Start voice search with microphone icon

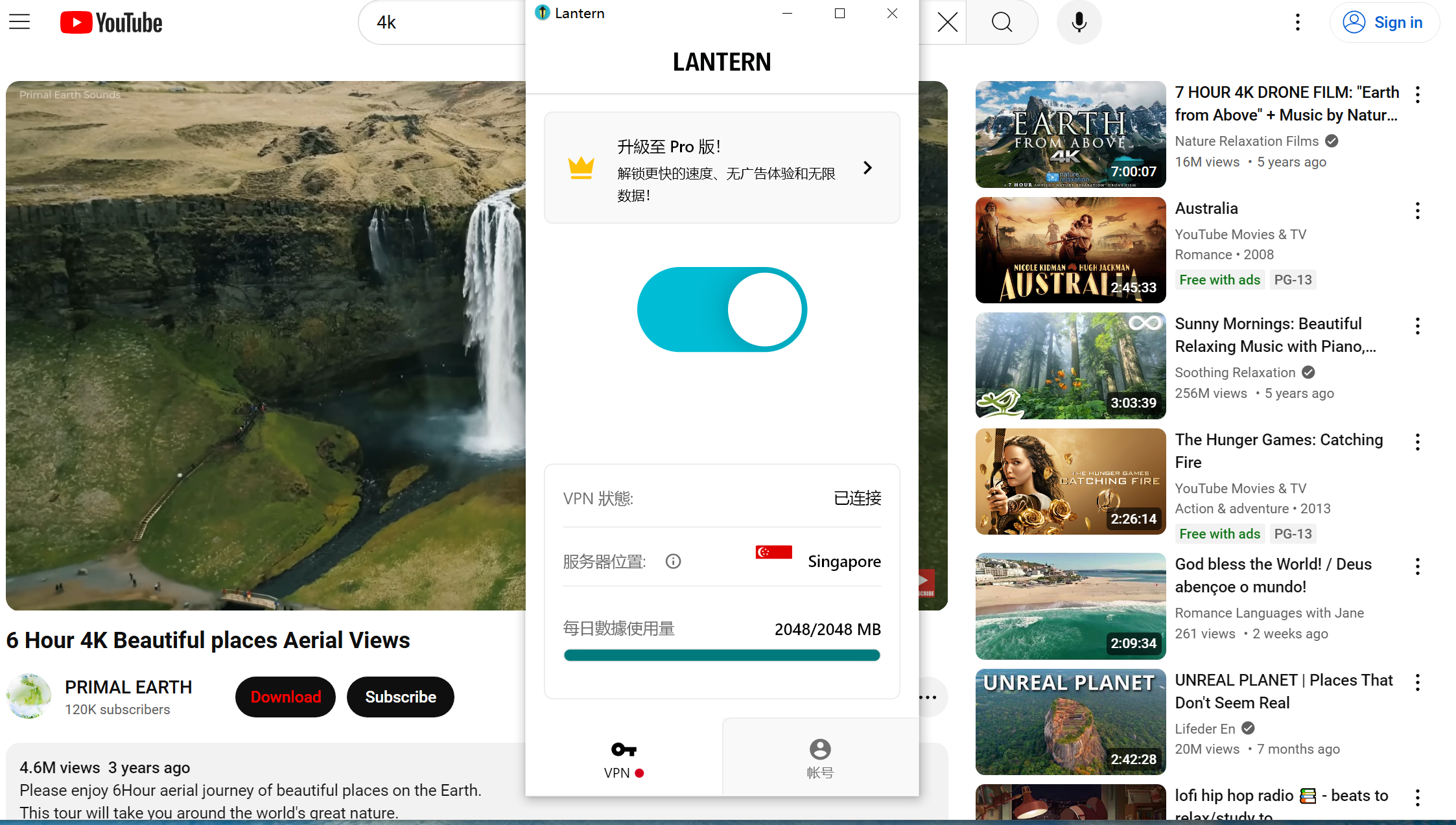[1079, 23]
